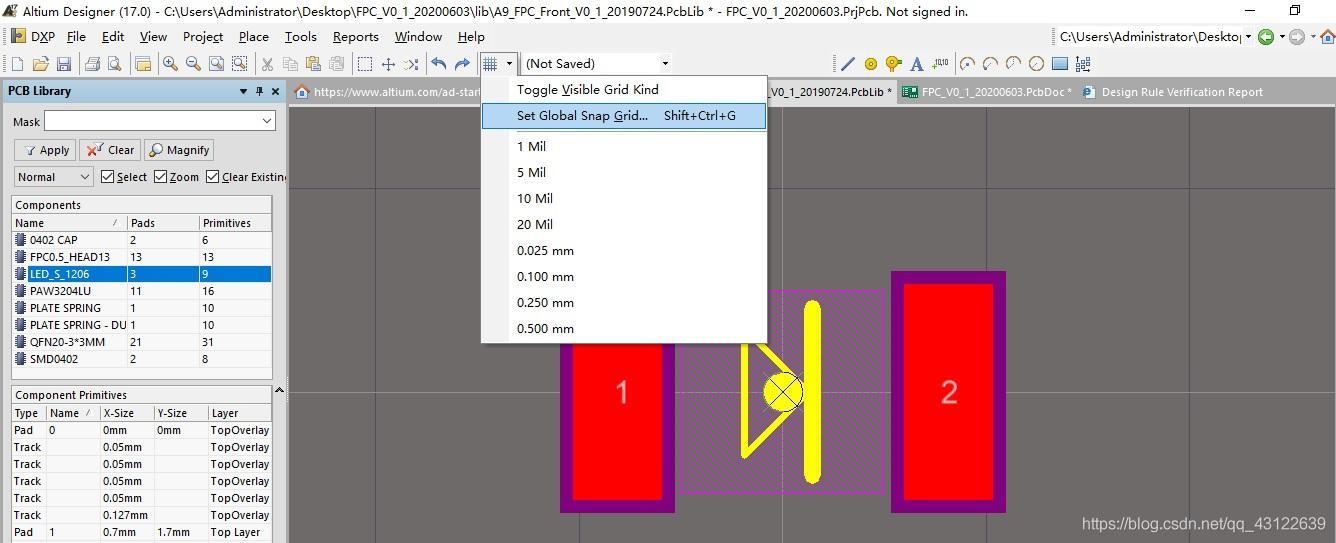Select the QFN20-3*3MM component row
This screenshot has width=1336, height=543.
click(141, 342)
